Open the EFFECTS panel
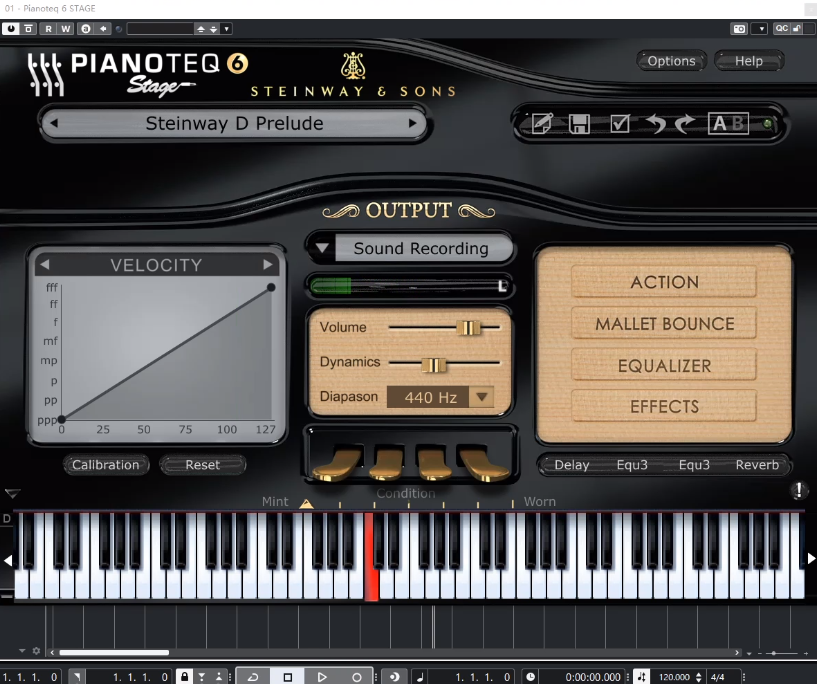This screenshot has width=817, height=684. 664,406
